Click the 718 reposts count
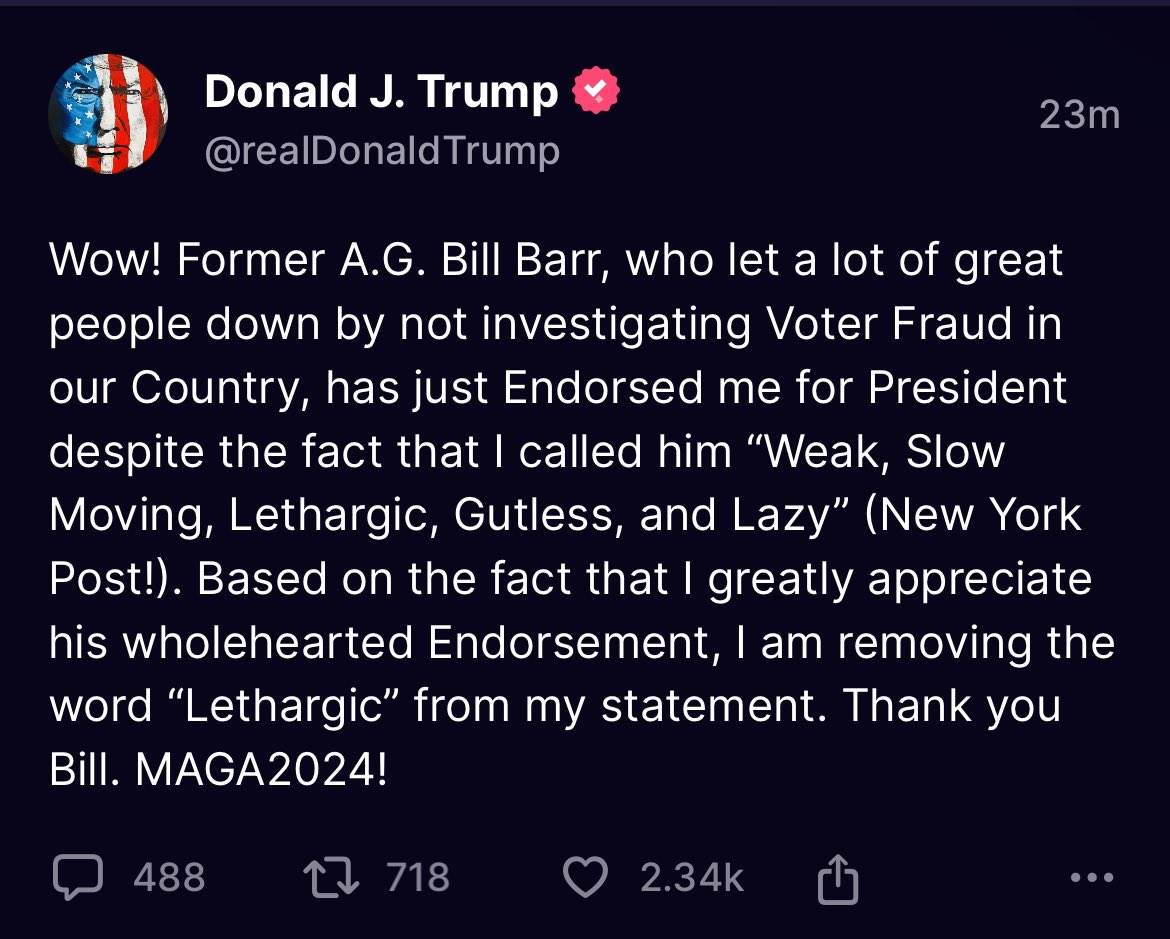Image resolution: width=1170 pixels, height=939 pixels. coord(417,878)
